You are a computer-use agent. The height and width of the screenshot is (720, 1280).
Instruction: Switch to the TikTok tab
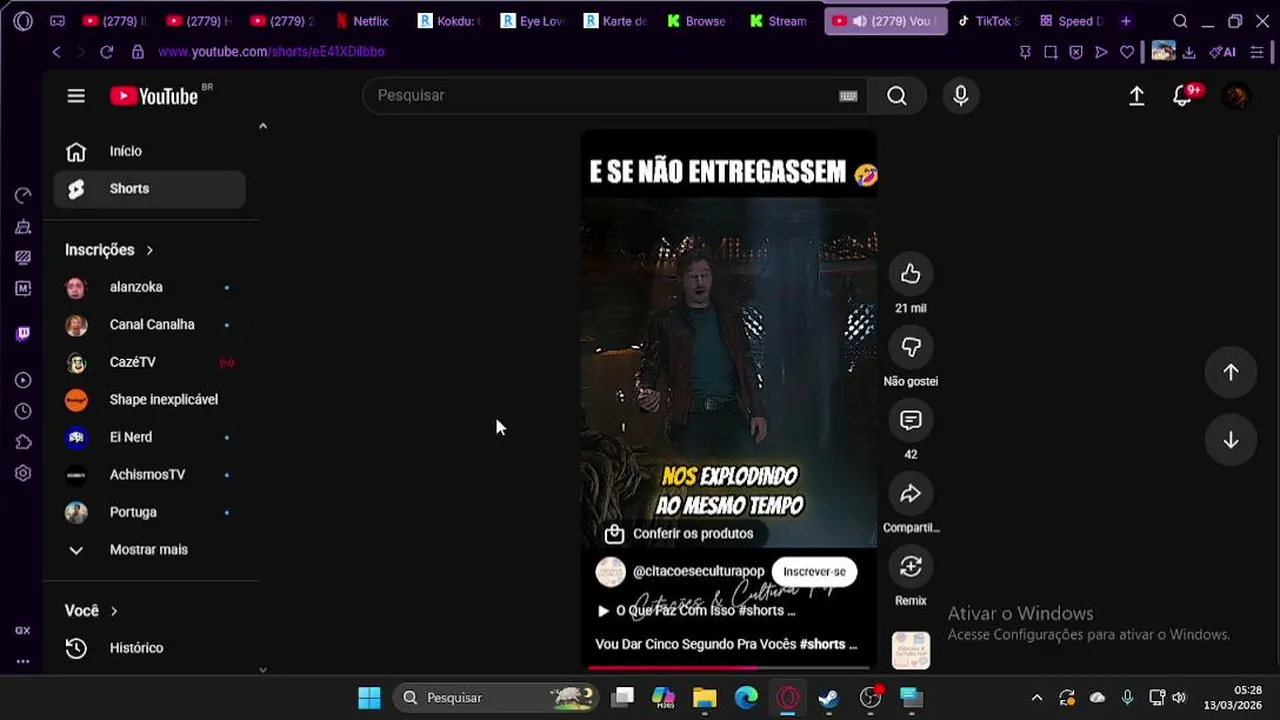(x=988, y=21)
